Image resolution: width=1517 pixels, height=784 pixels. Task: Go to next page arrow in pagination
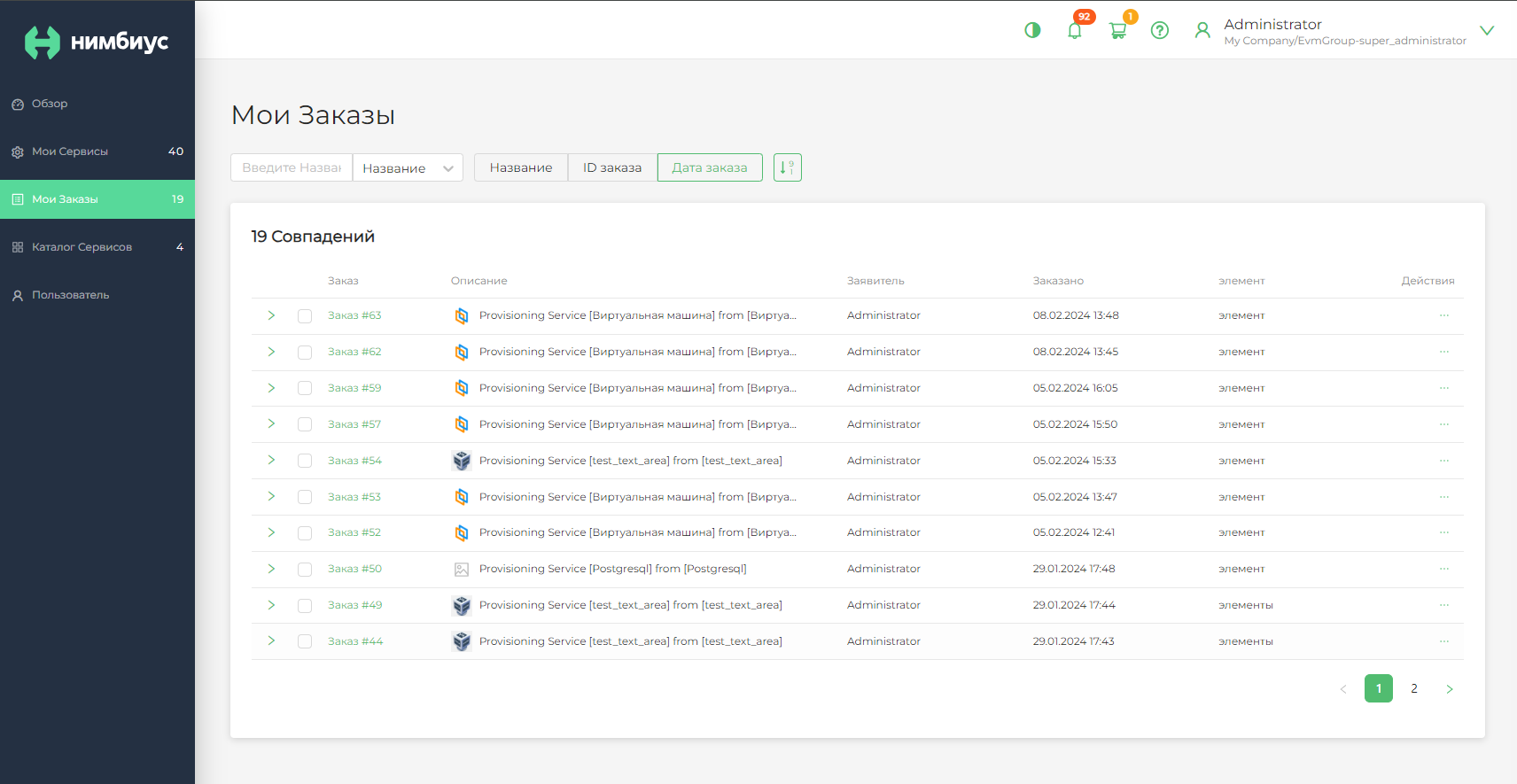pyautogui.click(x=1450, y=688)
